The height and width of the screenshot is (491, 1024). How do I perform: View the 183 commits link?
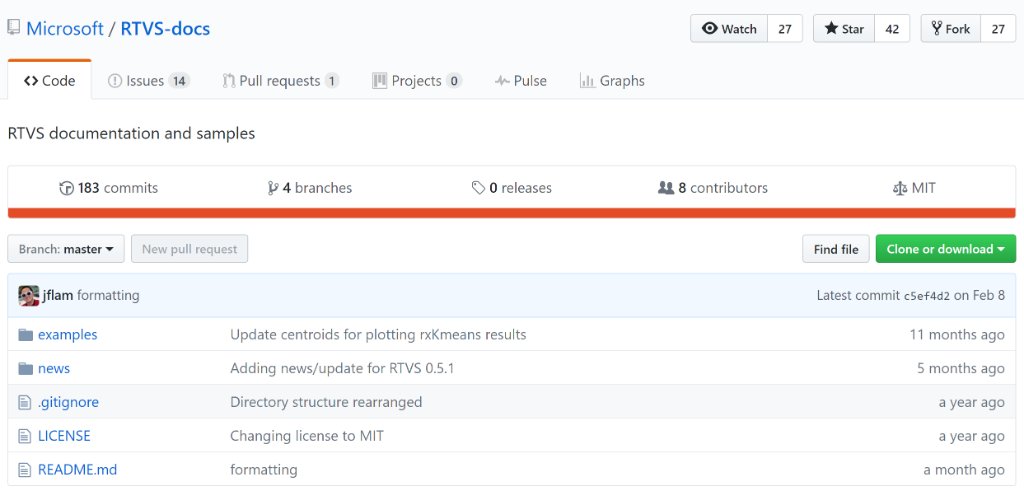pyautogui.click(x=108, y=188)
